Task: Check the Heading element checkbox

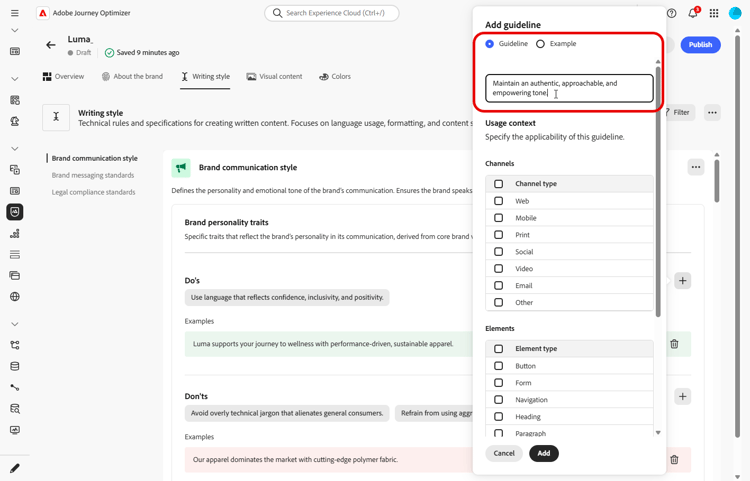Action: point(498,416)
